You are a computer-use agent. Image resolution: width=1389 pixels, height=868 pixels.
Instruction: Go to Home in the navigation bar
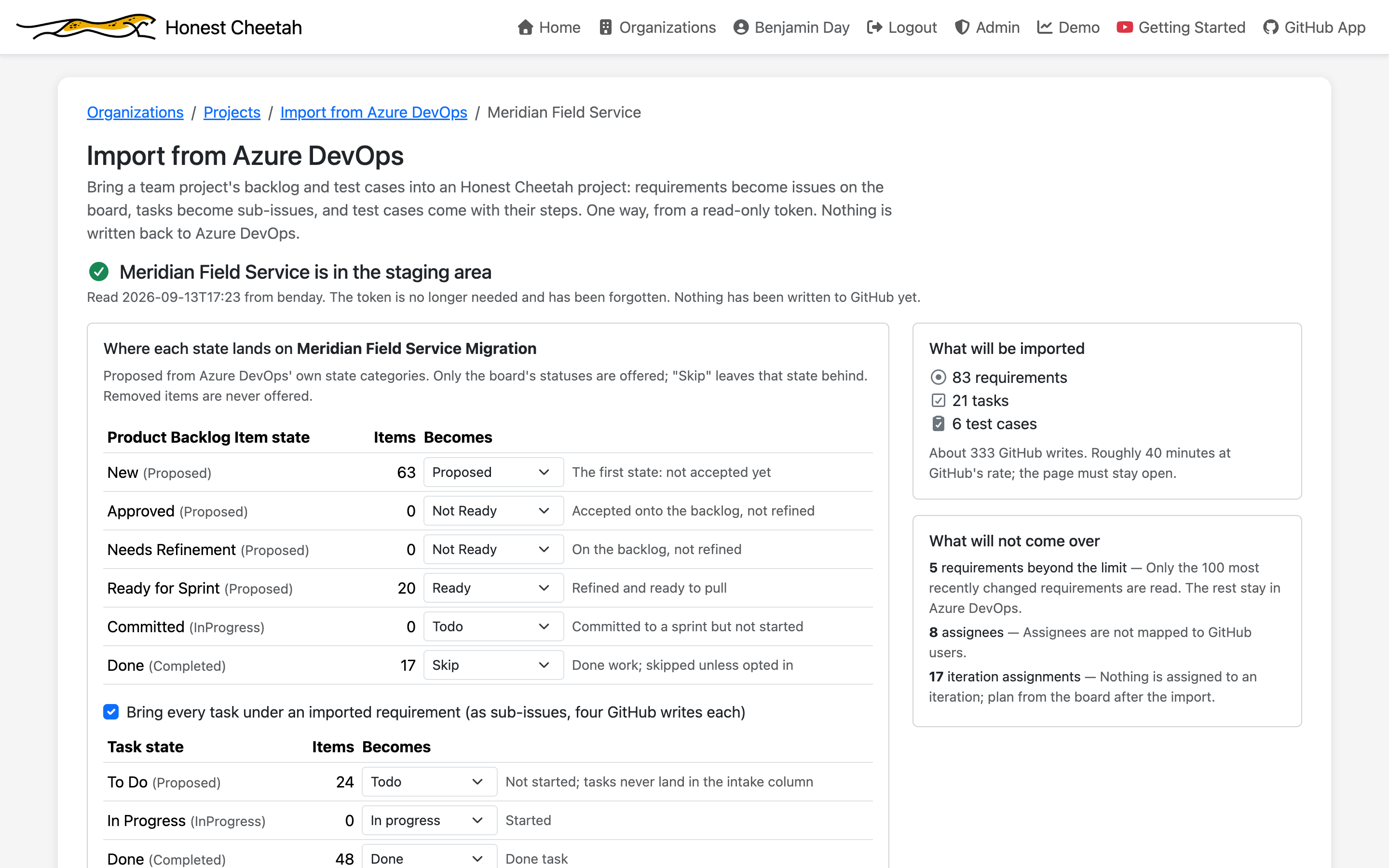pos(549,27)
